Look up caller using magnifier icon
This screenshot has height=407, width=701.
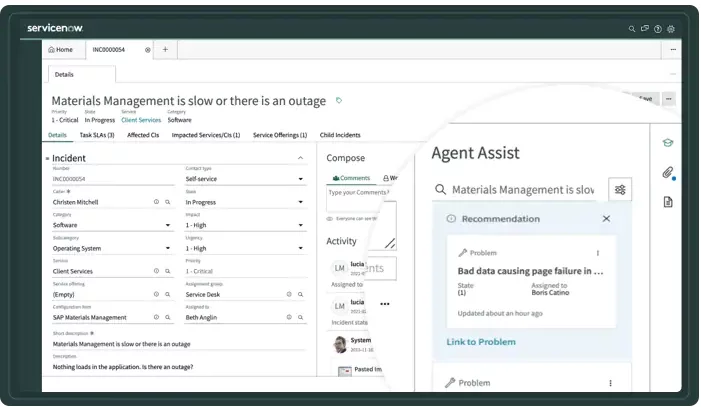[x=168, y=202]
